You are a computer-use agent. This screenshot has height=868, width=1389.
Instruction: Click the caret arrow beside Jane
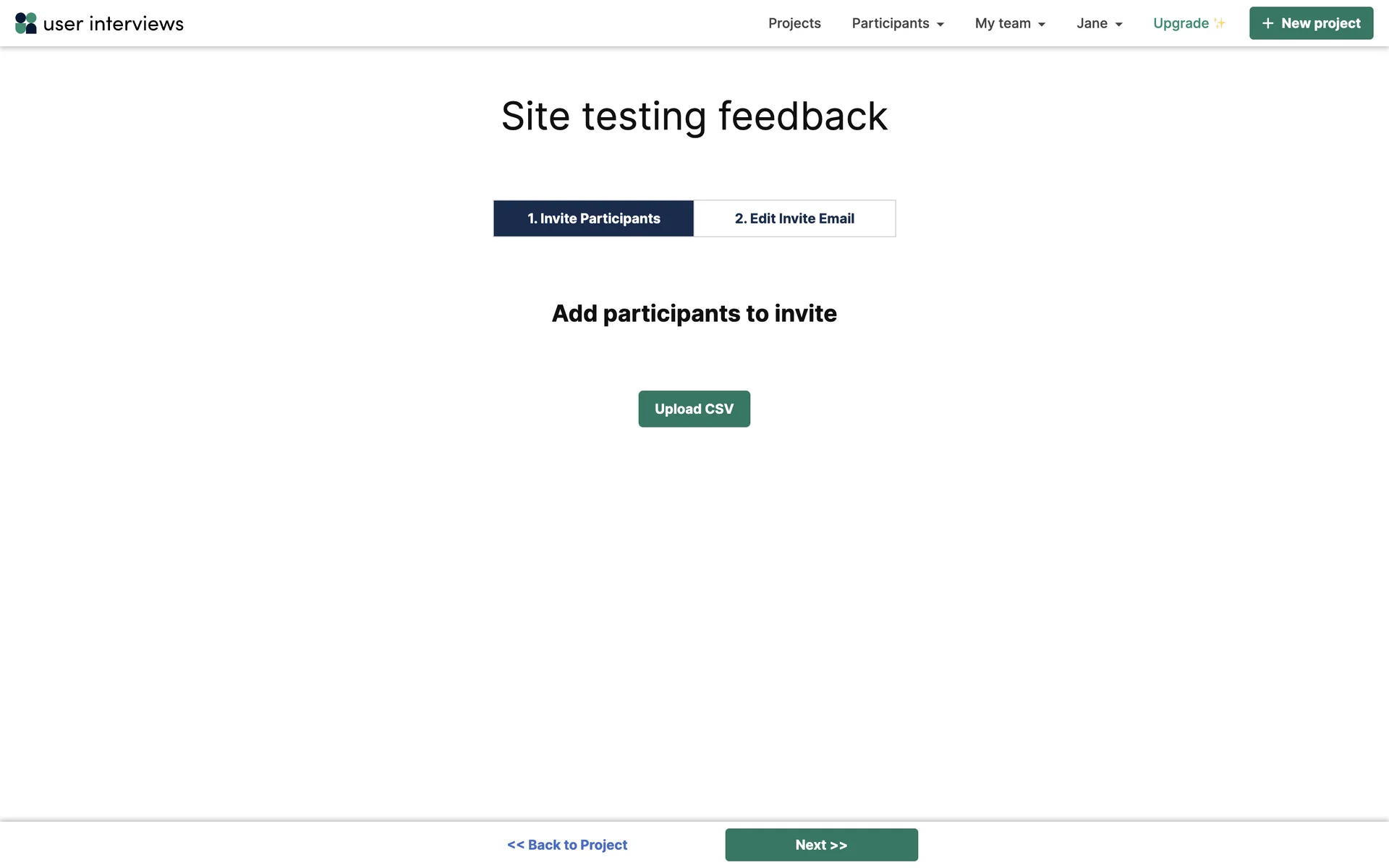coord(1119,25)
